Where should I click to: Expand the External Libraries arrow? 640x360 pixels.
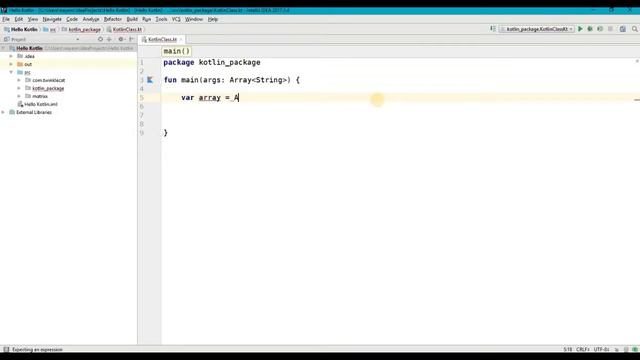[x=3, y=112]
